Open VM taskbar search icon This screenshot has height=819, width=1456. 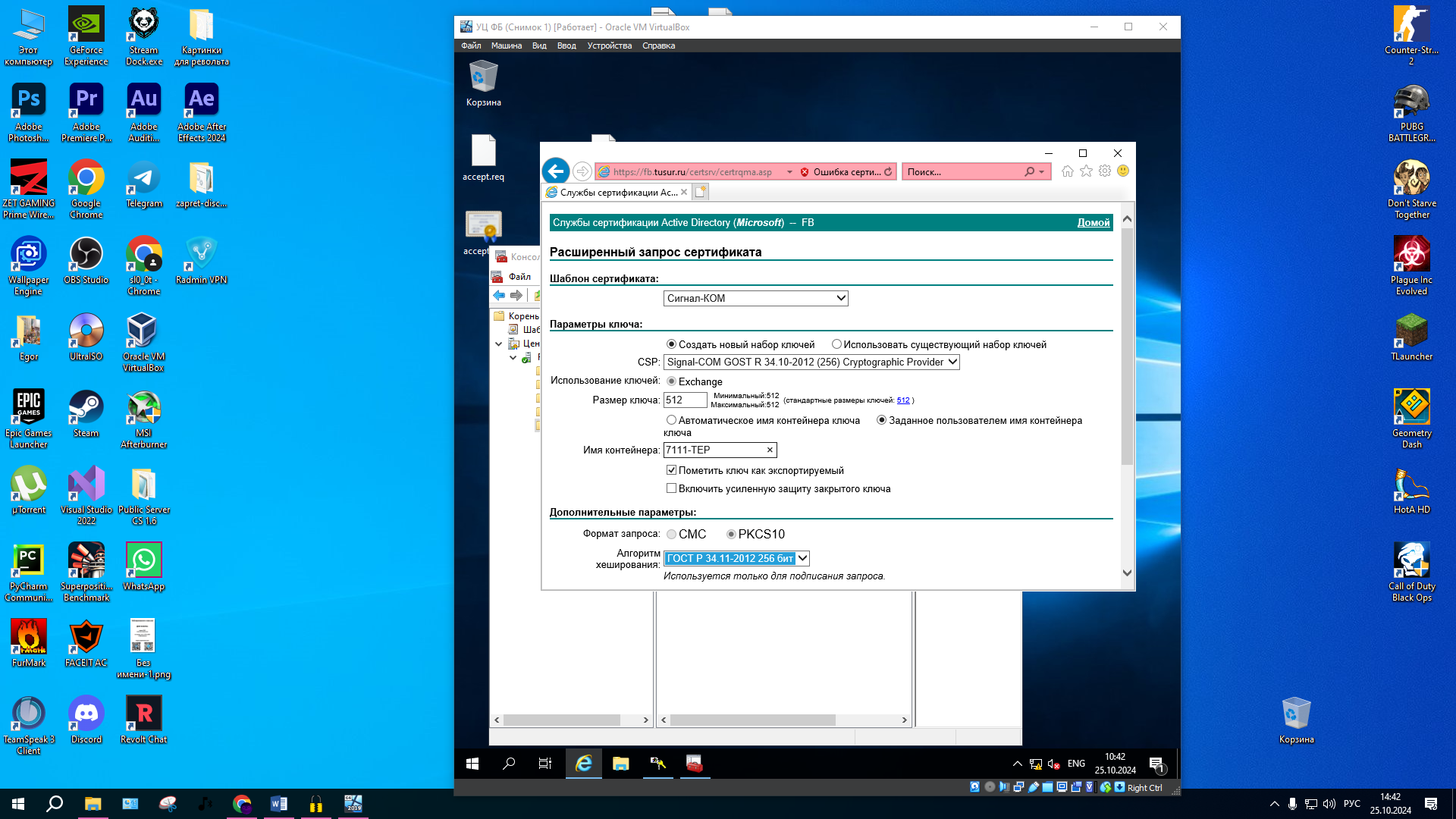tap(509, 764)
